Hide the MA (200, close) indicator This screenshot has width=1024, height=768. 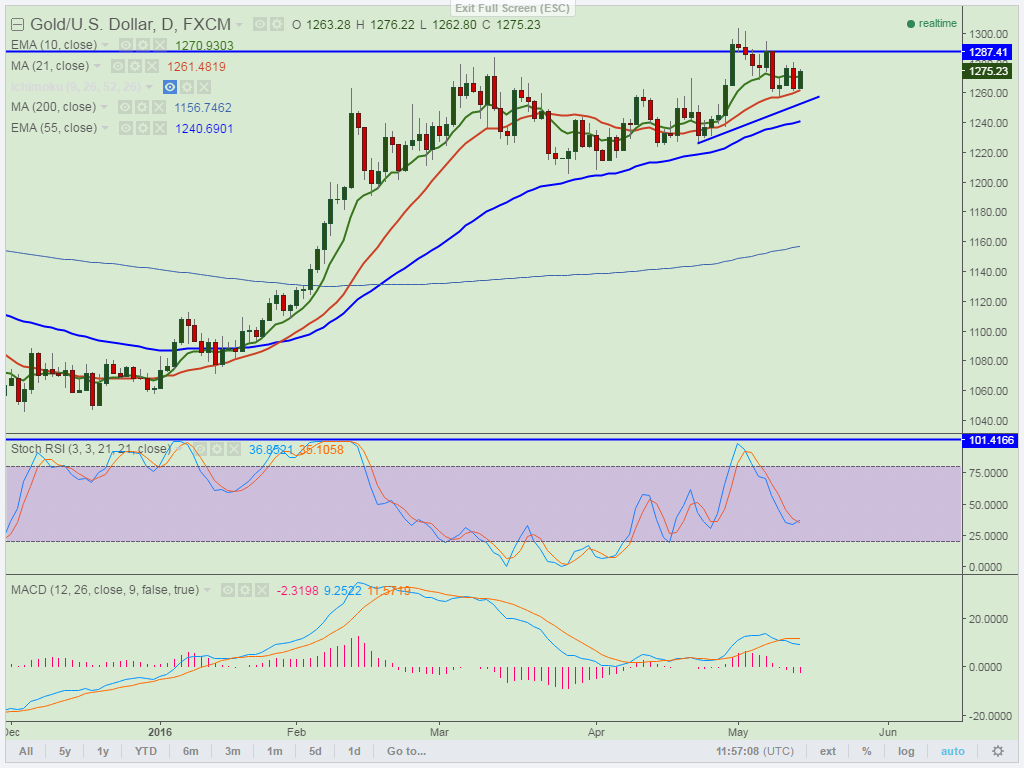click(125, 107)
